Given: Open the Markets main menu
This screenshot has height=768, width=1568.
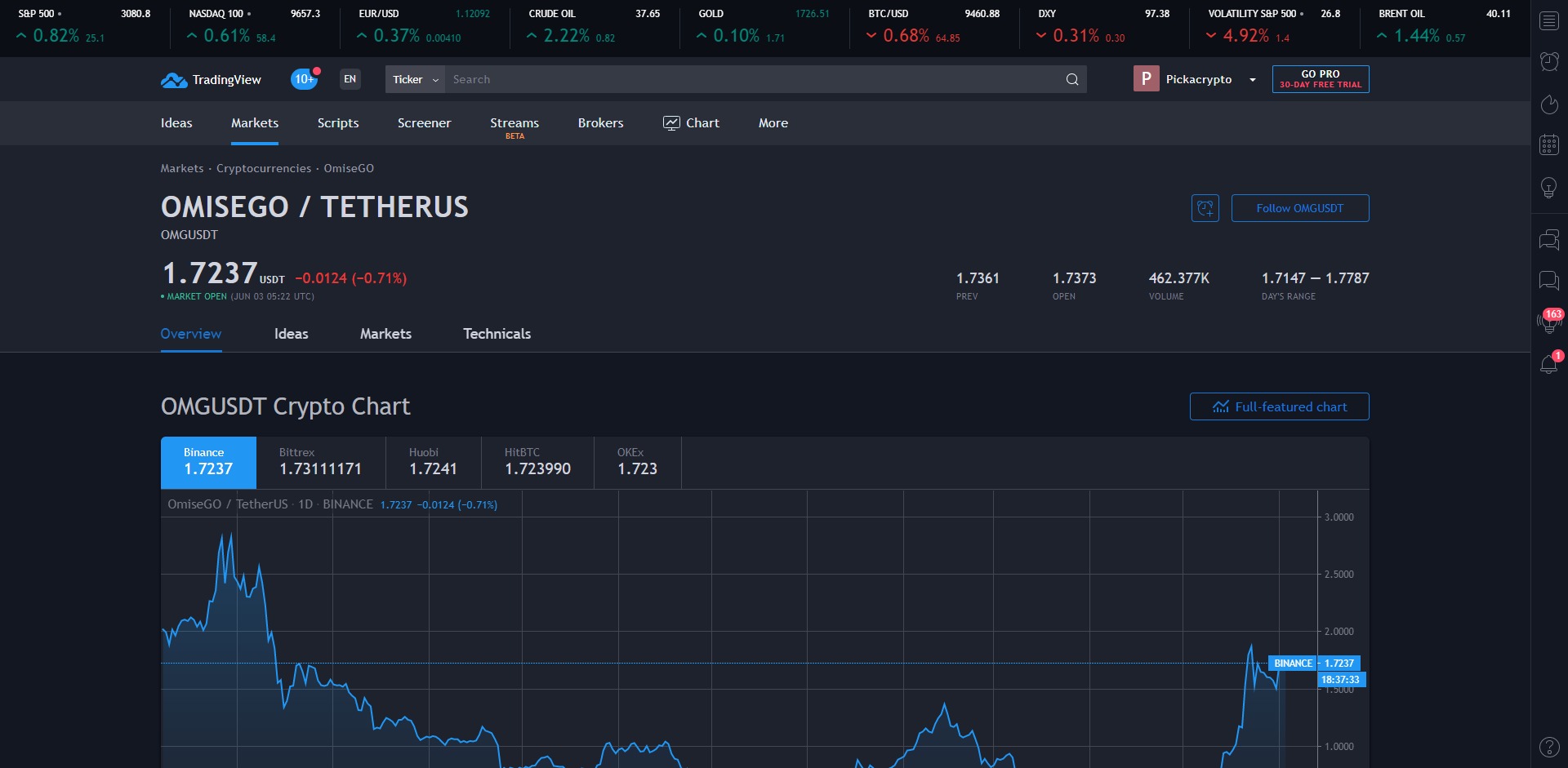Looking at the screenshot, I should (255, 123).
